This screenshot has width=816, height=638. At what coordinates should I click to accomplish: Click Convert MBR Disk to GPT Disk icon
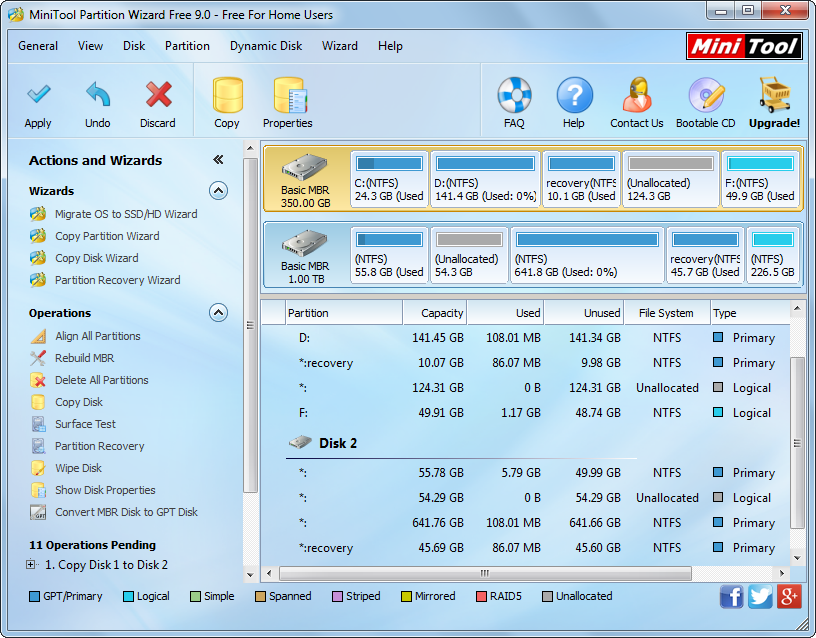(38, 512)
